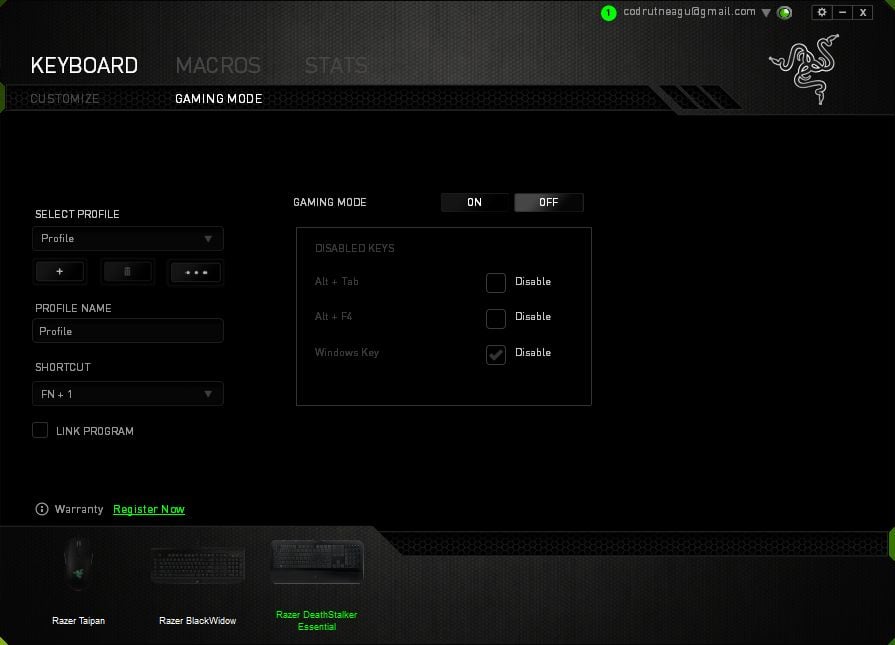Close the Synapse window
Viewport: 895px width, 645px height.
(863, 12)
